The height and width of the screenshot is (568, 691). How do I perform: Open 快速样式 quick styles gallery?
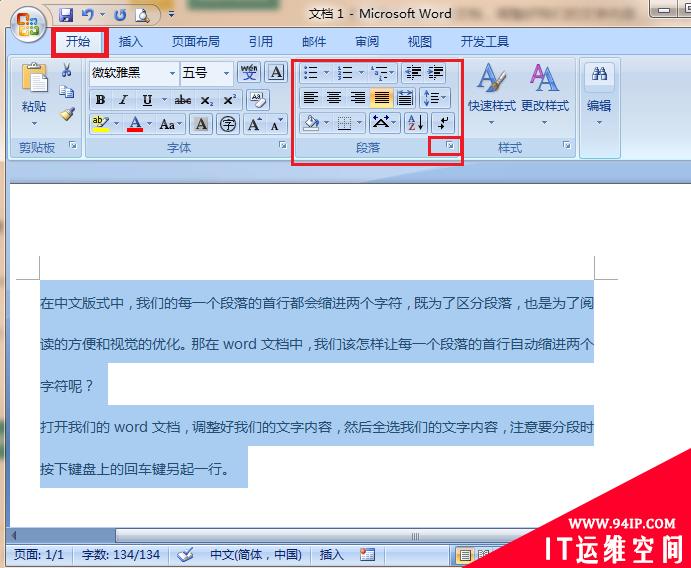[491, 94]
